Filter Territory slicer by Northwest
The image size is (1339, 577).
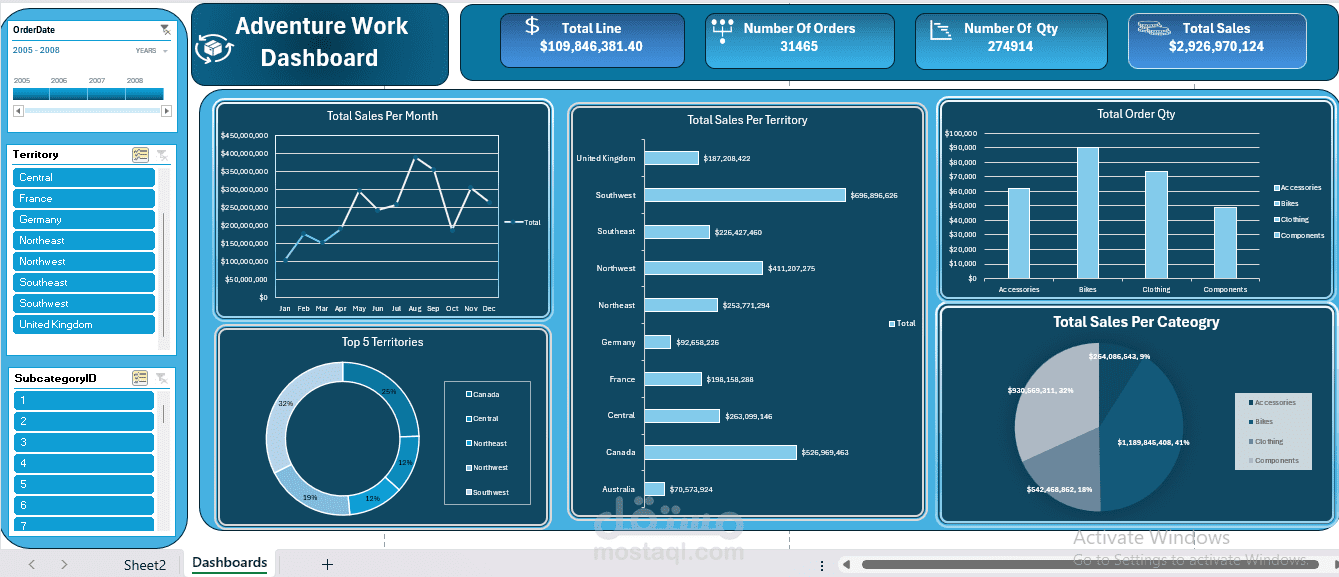pos(84,261)
